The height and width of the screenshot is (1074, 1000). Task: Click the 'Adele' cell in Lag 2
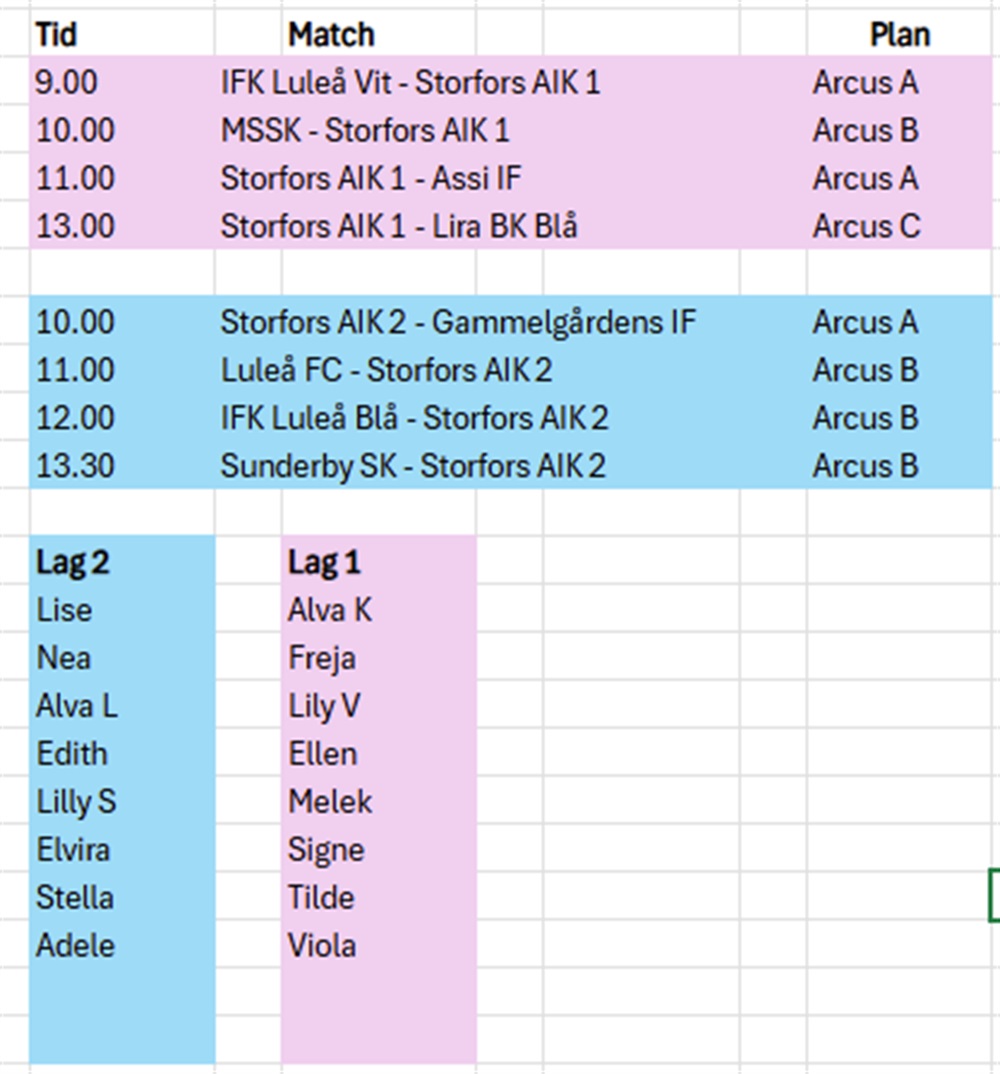point(75,945)
